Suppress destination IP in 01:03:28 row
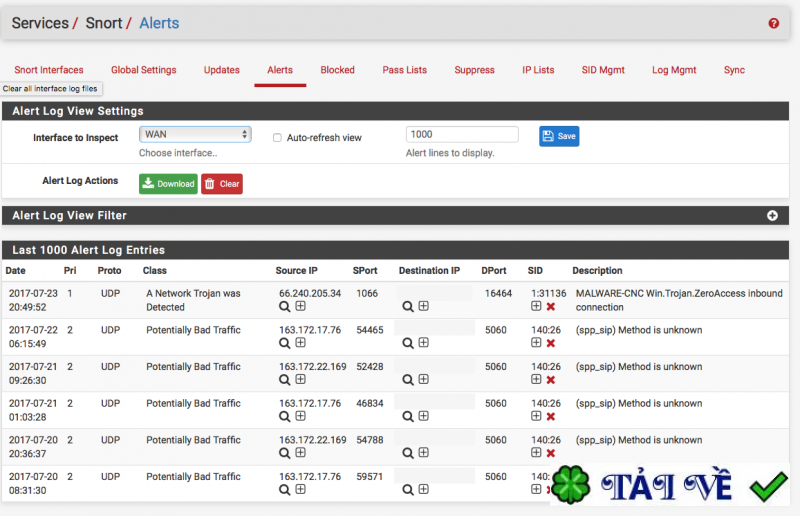Image resolution: width=800 pixels, height=516 pixels. click(423, 416)
